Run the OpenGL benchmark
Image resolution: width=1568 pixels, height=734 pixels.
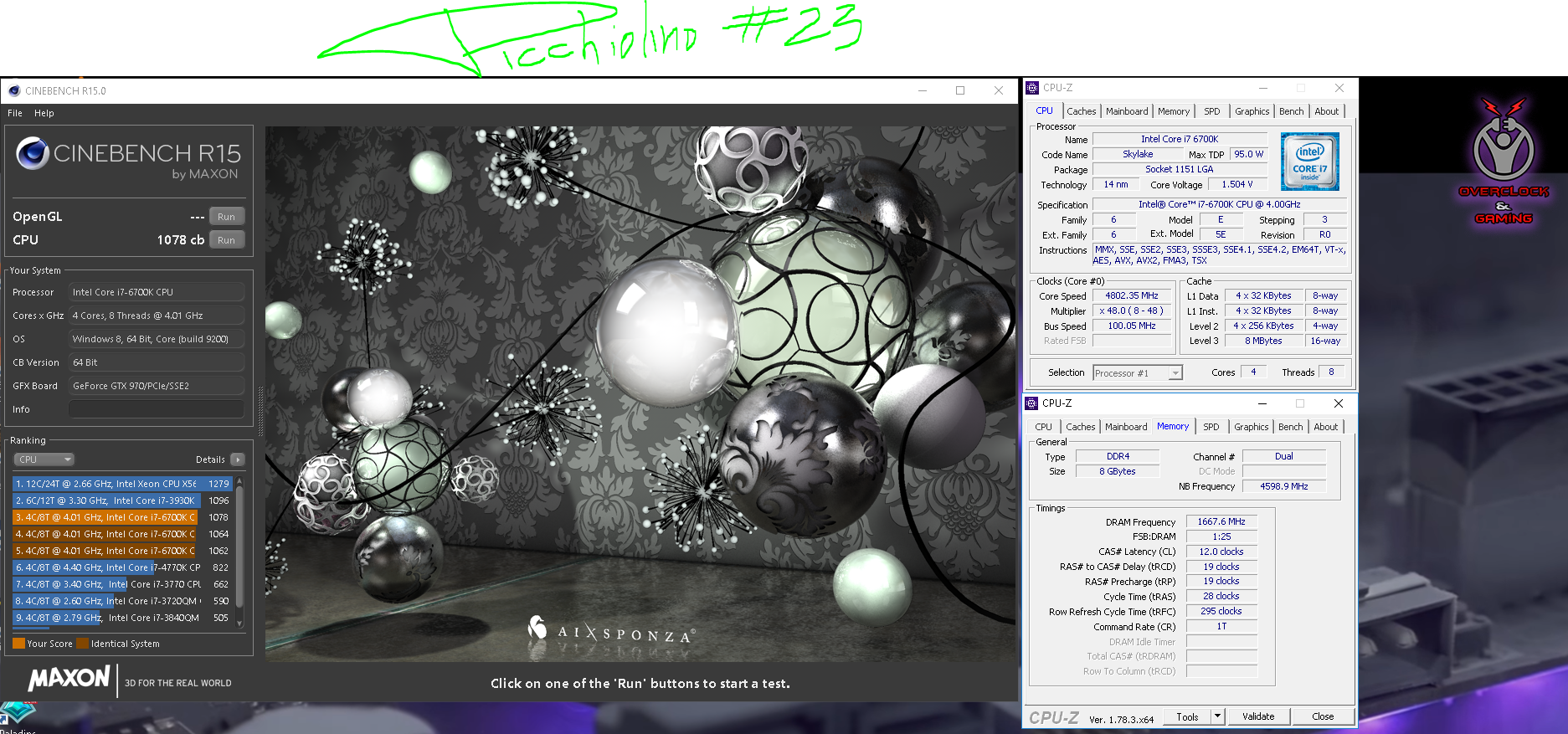click(226, 217)
